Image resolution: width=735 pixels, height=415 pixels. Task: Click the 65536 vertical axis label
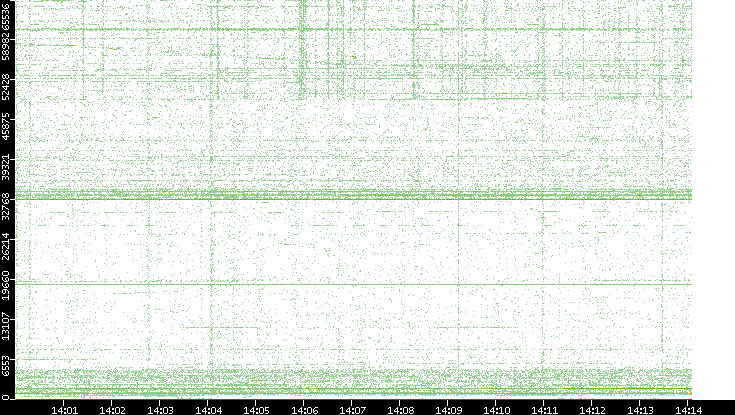pos(5,15)
